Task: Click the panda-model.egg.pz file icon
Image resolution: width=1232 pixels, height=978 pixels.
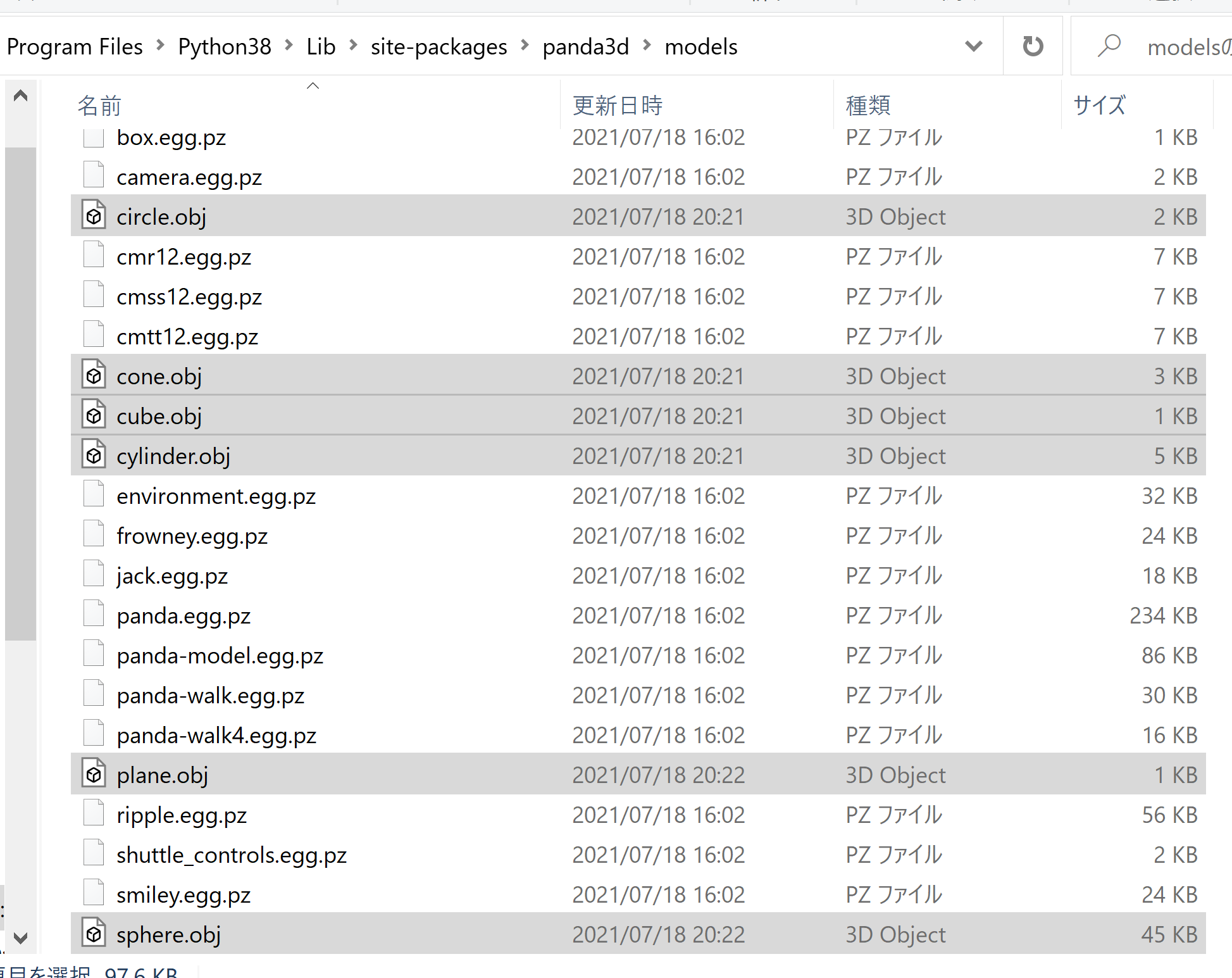Action: pyautogui.click(x=94, y=653)
